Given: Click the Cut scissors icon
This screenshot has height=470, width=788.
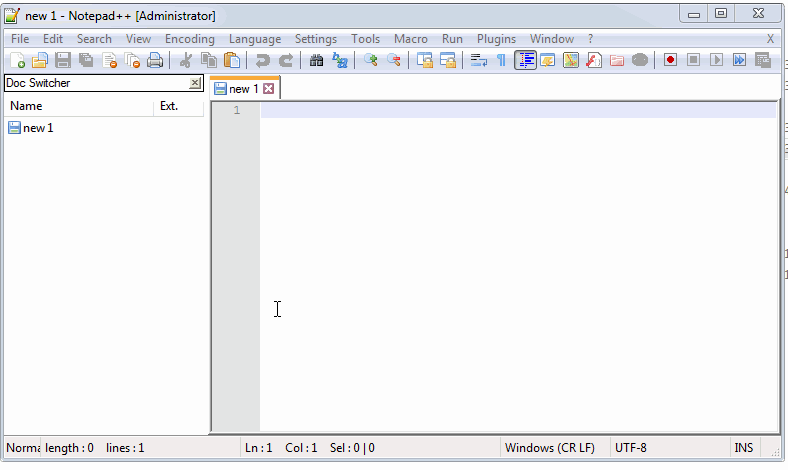Looking at the screenshot, I should [185, 60].
